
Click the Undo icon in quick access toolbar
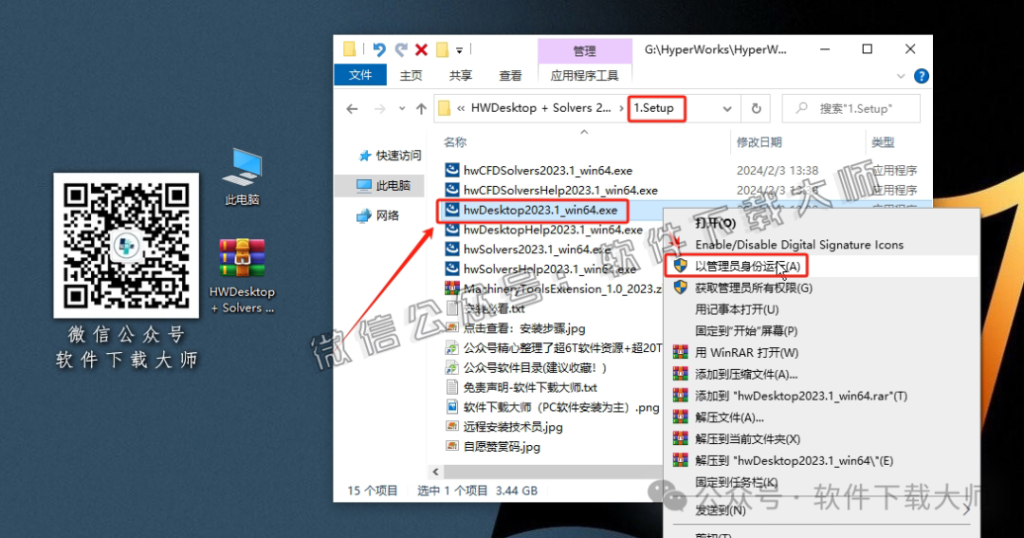[379, 49]
